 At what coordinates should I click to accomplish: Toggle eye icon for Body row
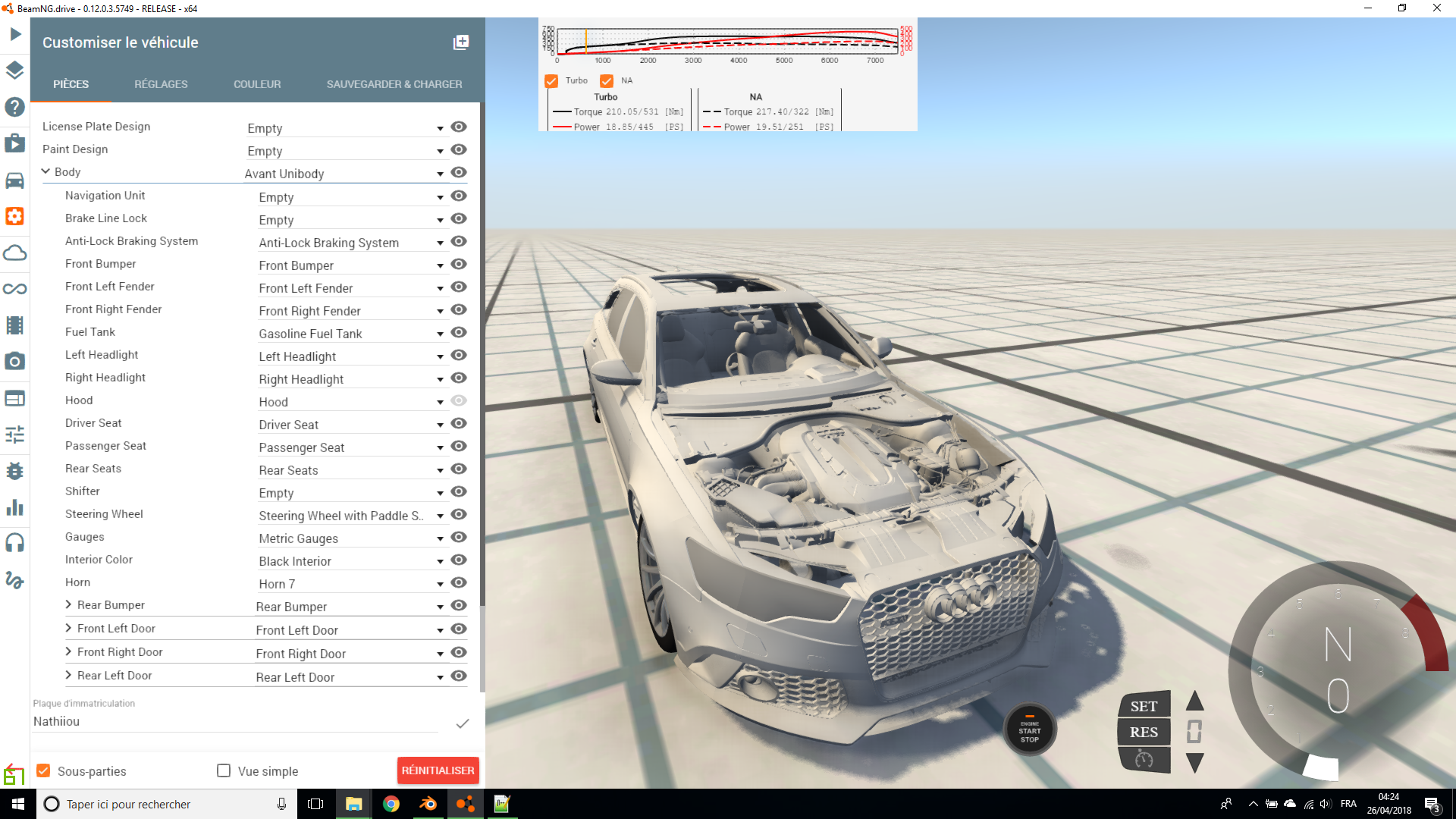click(459, 172)
